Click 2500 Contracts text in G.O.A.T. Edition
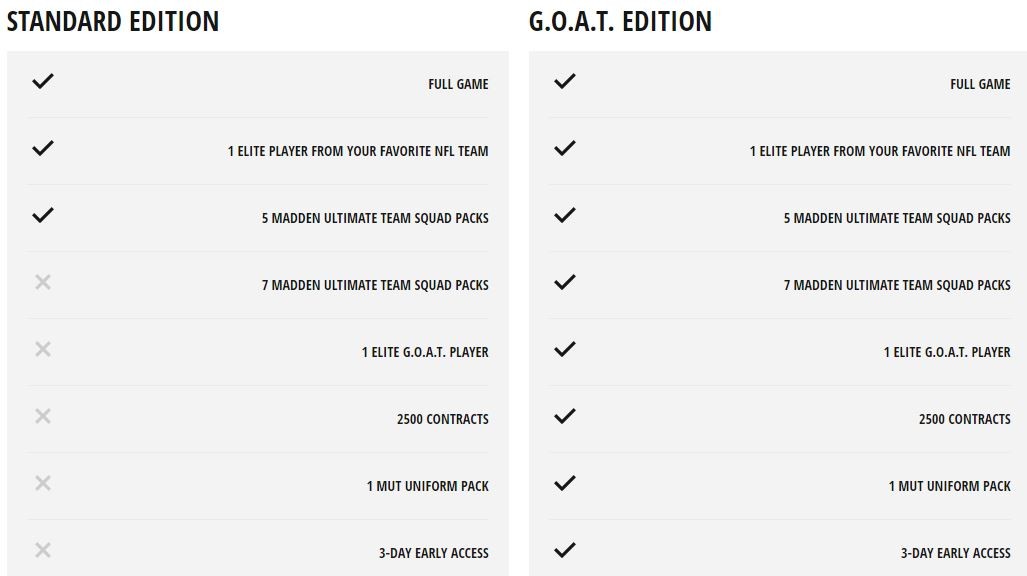1027x576 pixels. point(965,419)
